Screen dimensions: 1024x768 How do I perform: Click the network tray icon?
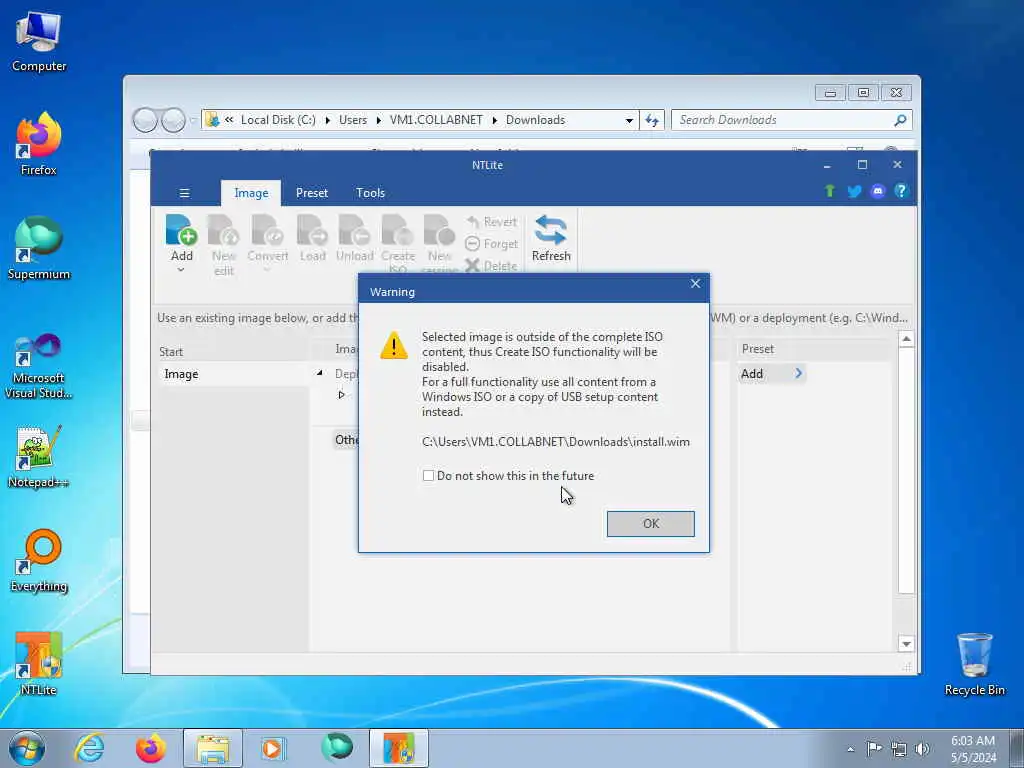899,749
